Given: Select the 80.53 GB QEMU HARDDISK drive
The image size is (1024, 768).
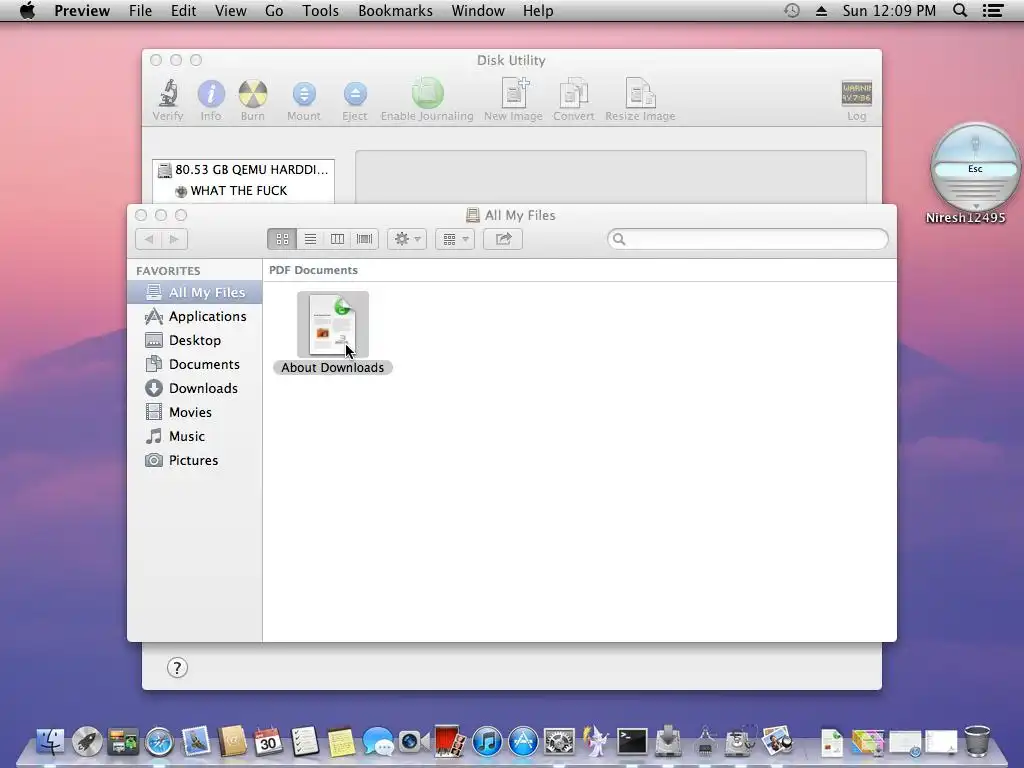Looking at the screenshot, I should [x=244, y=170].
